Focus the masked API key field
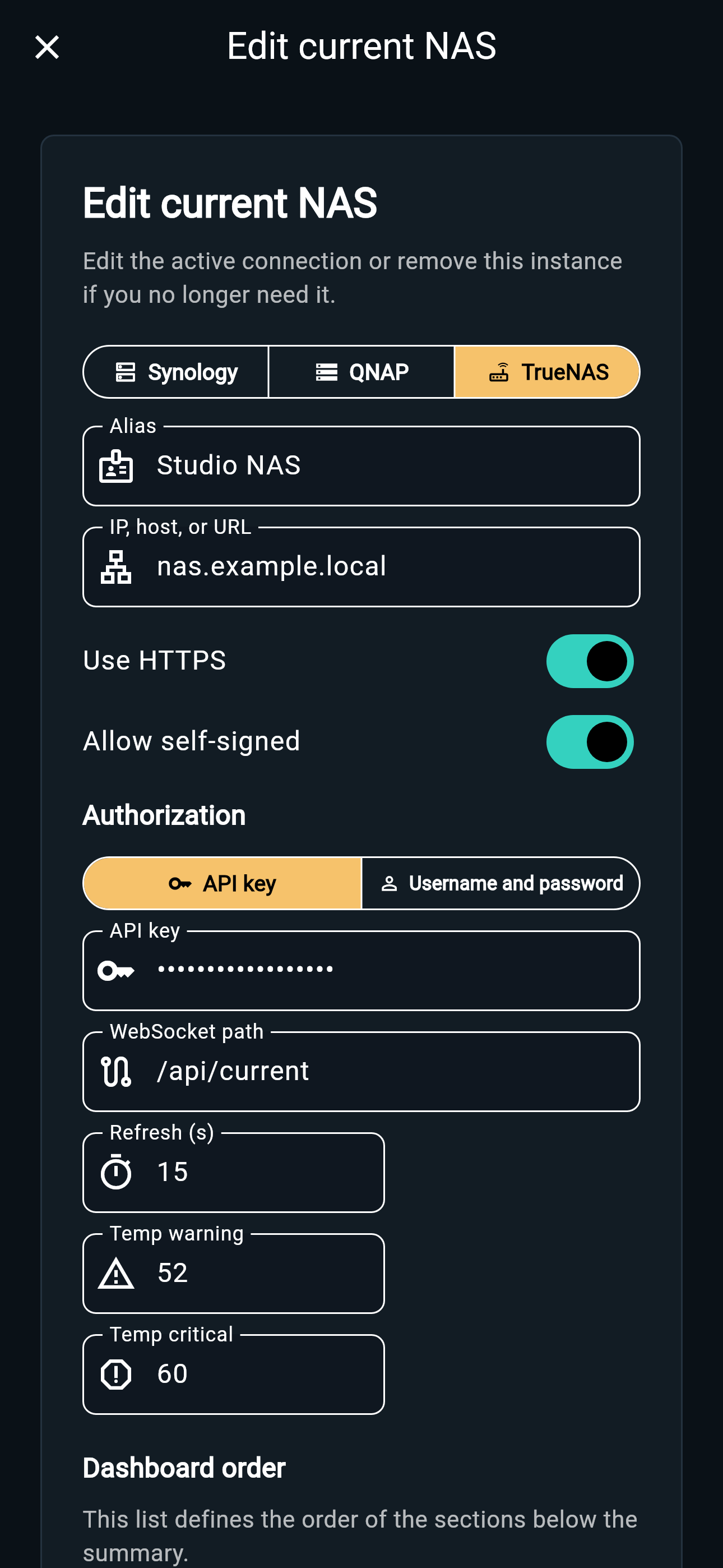723x1568 pixels. (361, 970)
